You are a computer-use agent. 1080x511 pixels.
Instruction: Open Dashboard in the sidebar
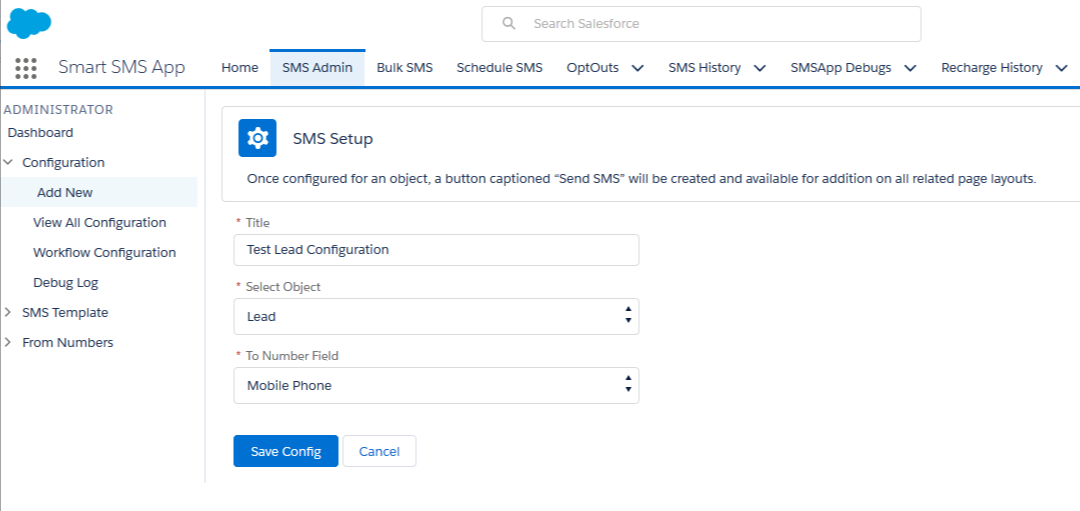[41, 132]
